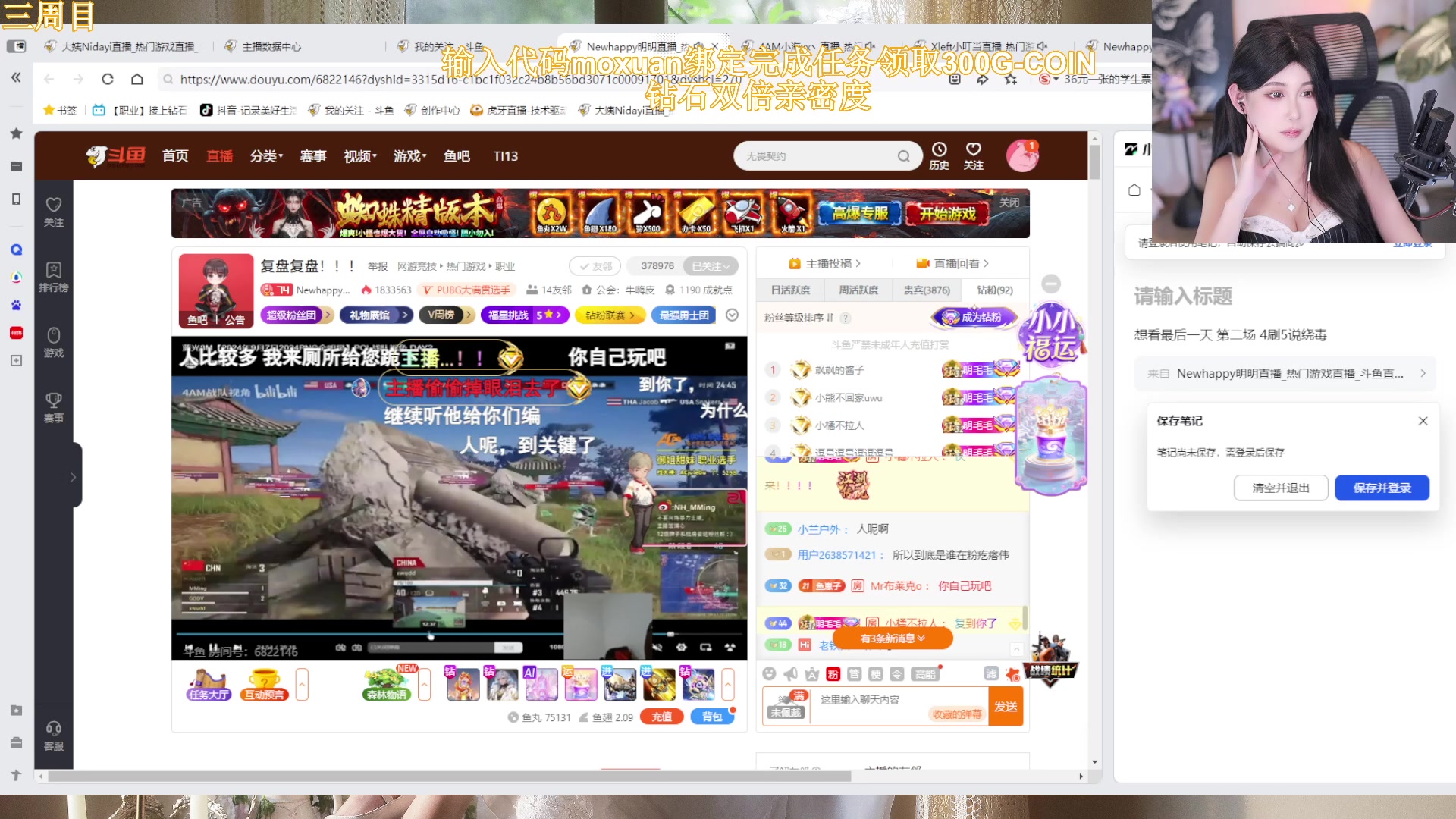Open 排行榜 in the left sidebar
1456x819 pixels.
click(54, 278)
